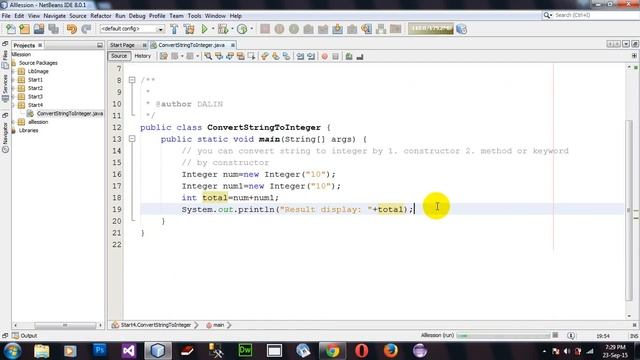The height and width of the screenshot is (360, 640).
Task: Click the Redo arrow icon
Action: 86,29
